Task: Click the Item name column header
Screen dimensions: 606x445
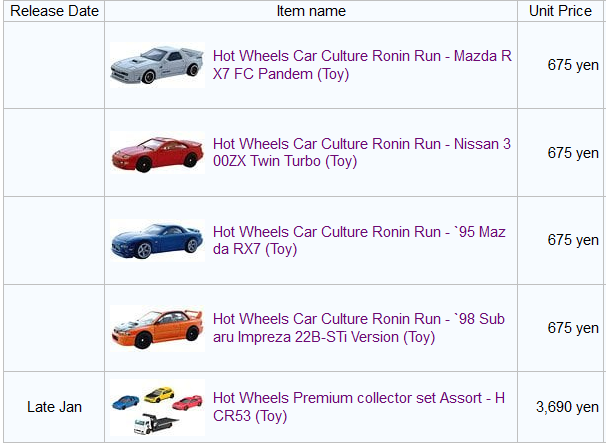Action: tap(311, 11)
